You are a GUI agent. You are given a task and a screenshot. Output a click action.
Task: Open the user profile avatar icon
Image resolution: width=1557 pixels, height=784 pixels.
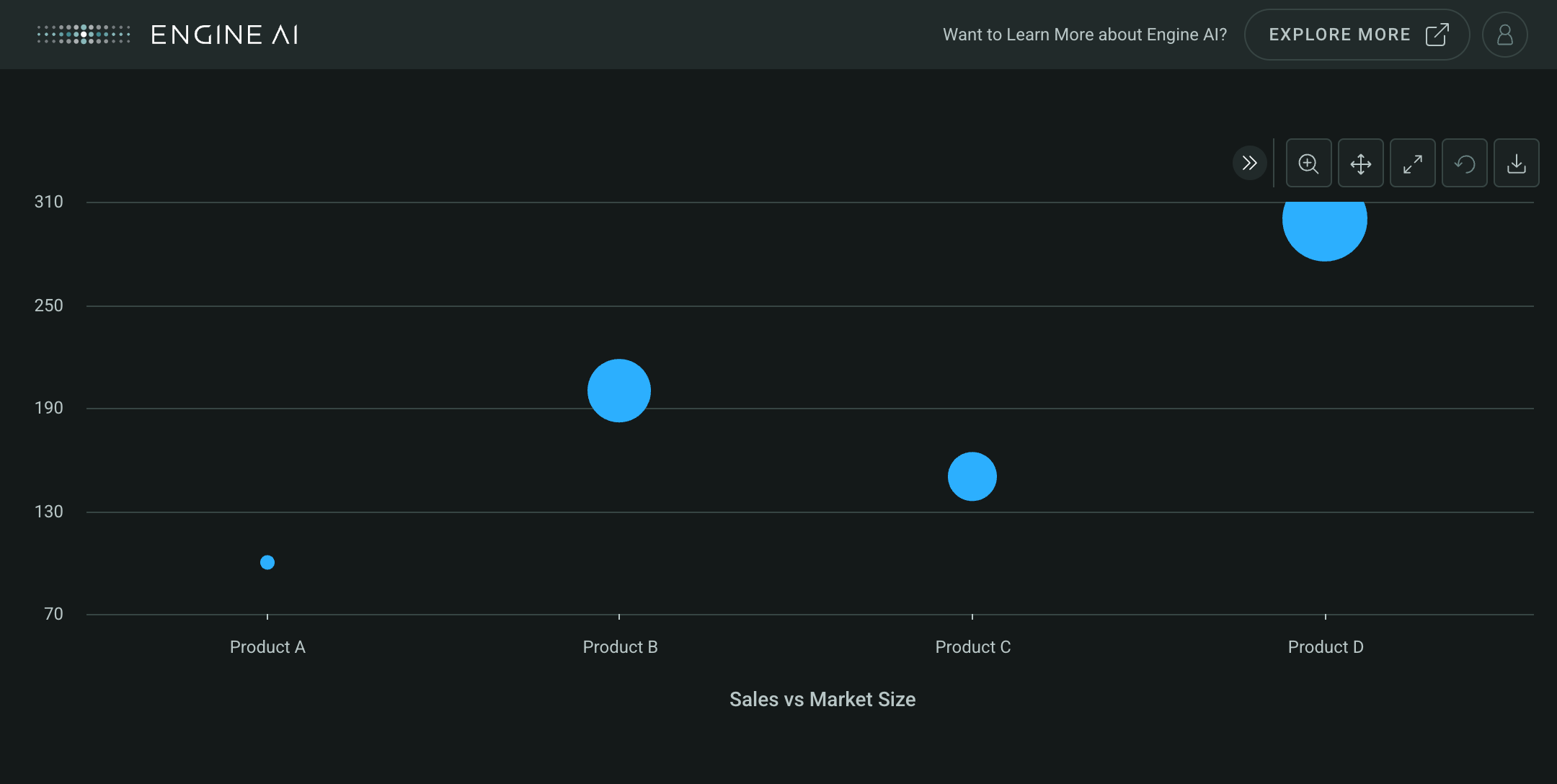1505,35
